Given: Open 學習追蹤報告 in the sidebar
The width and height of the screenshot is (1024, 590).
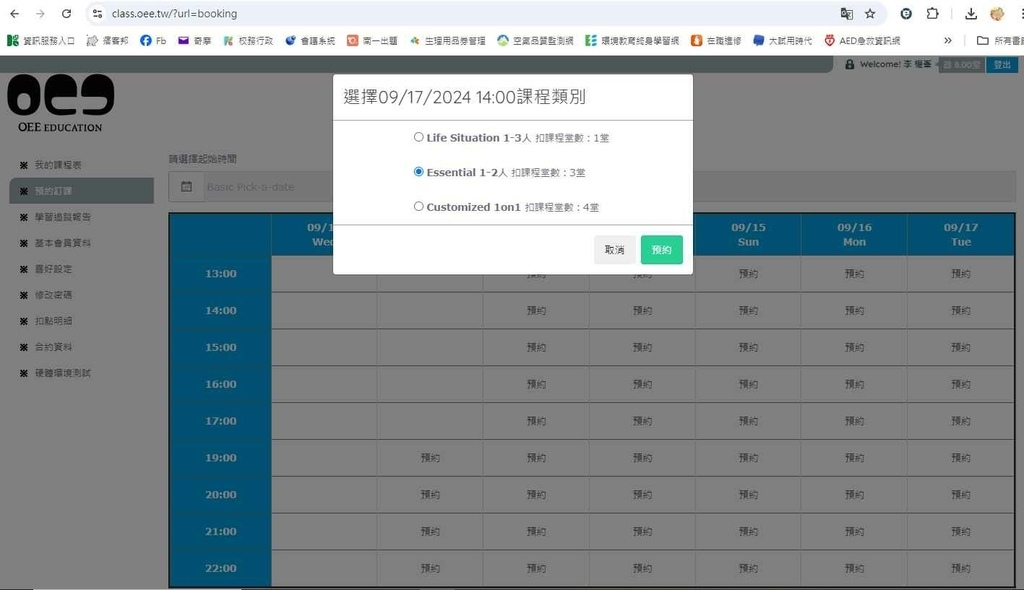Looking at the screenshot, I should click(x=63, y=217).
